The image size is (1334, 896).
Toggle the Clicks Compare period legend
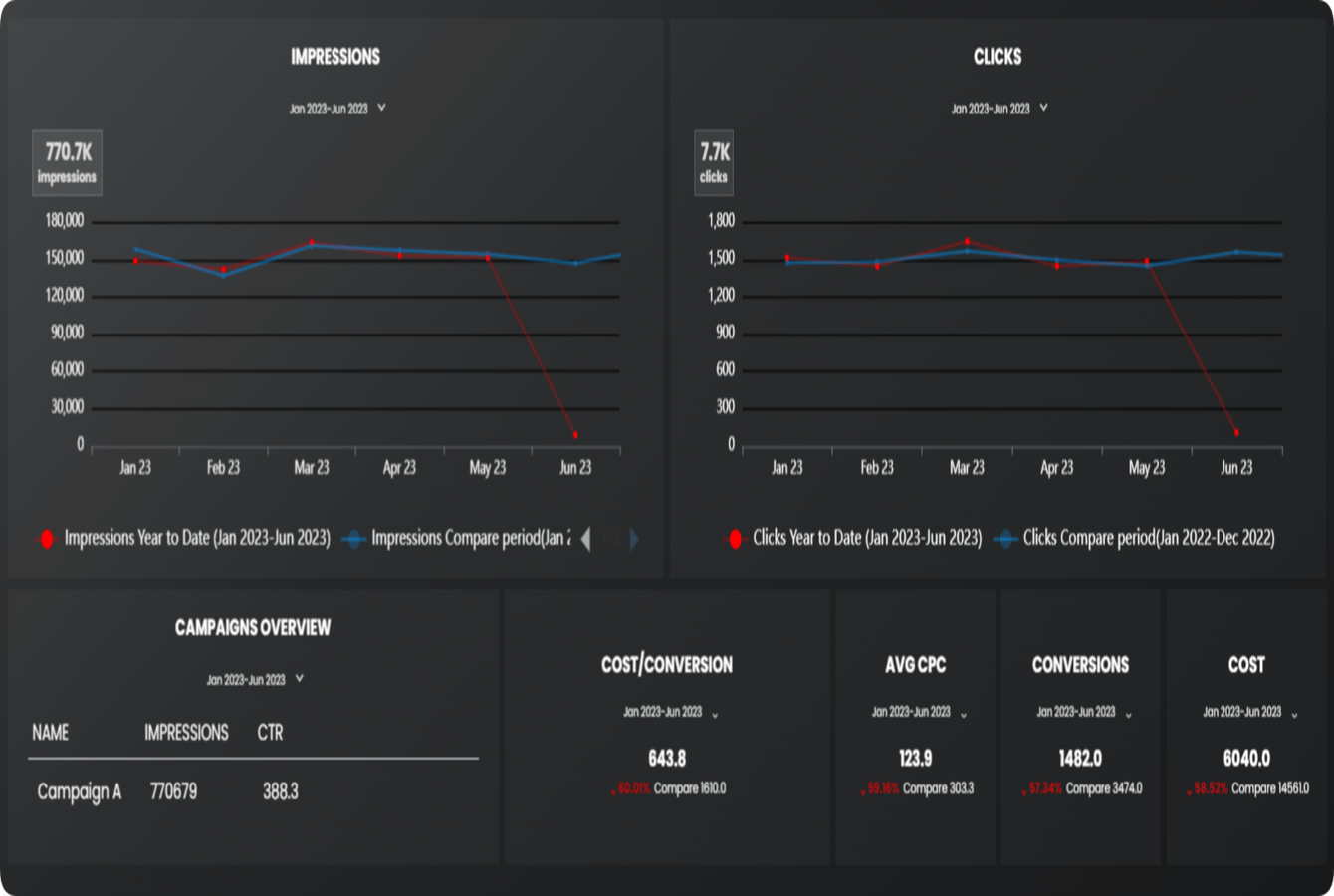1134,539
